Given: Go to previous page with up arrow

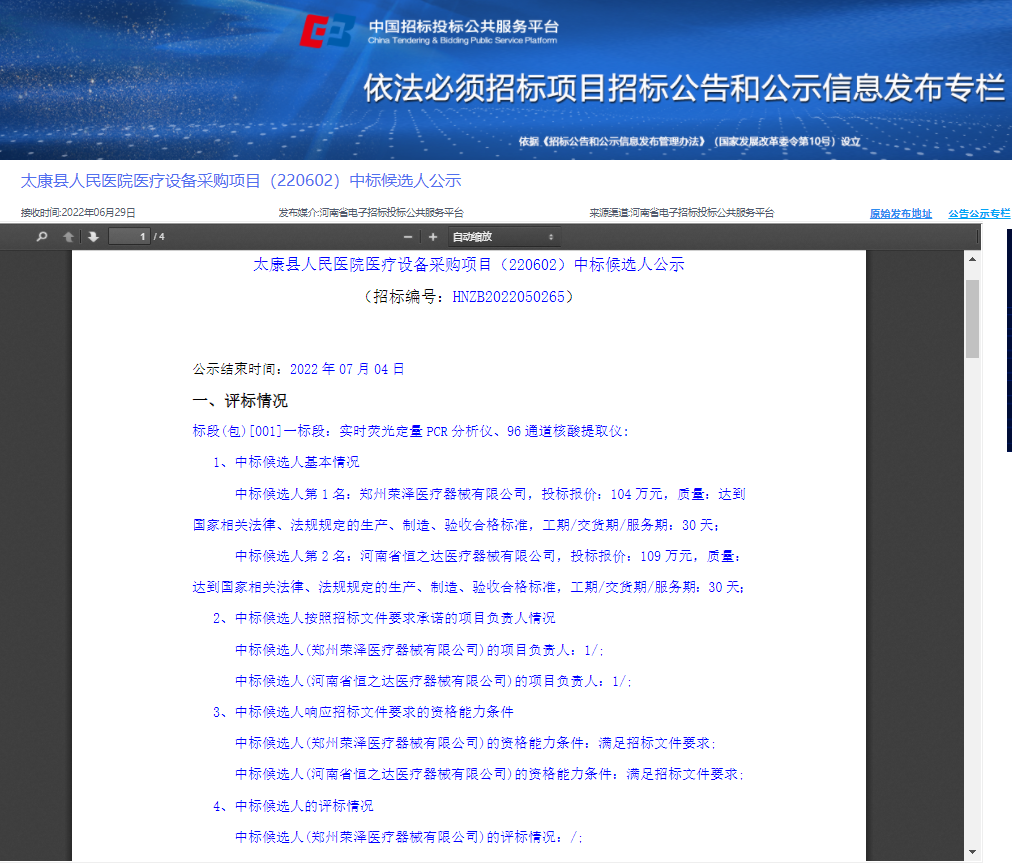Looking at the screenshot, I should point(68,237).
